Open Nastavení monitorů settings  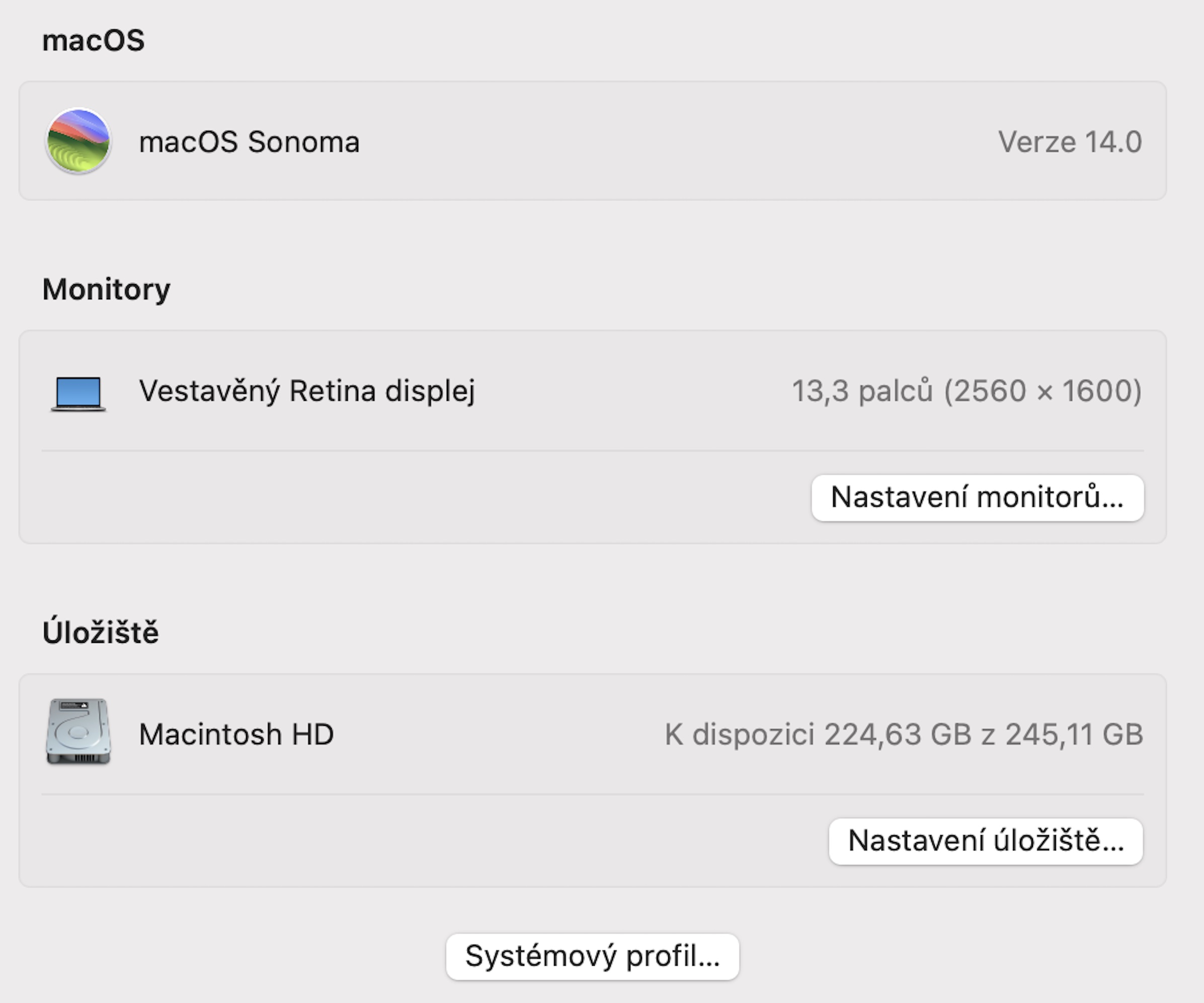[x=977, y=497]
